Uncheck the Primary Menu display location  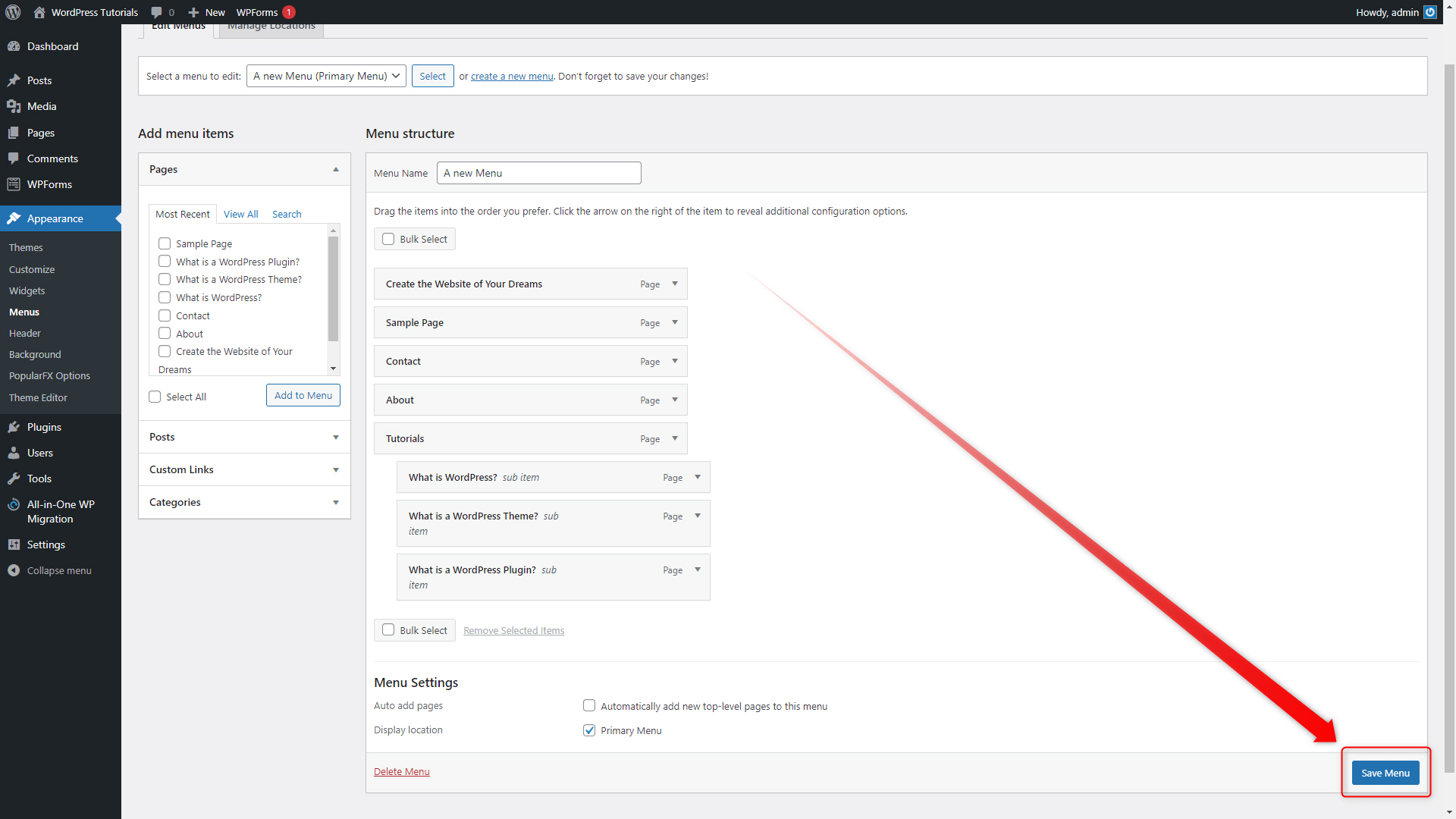click(x=589, y=730)
